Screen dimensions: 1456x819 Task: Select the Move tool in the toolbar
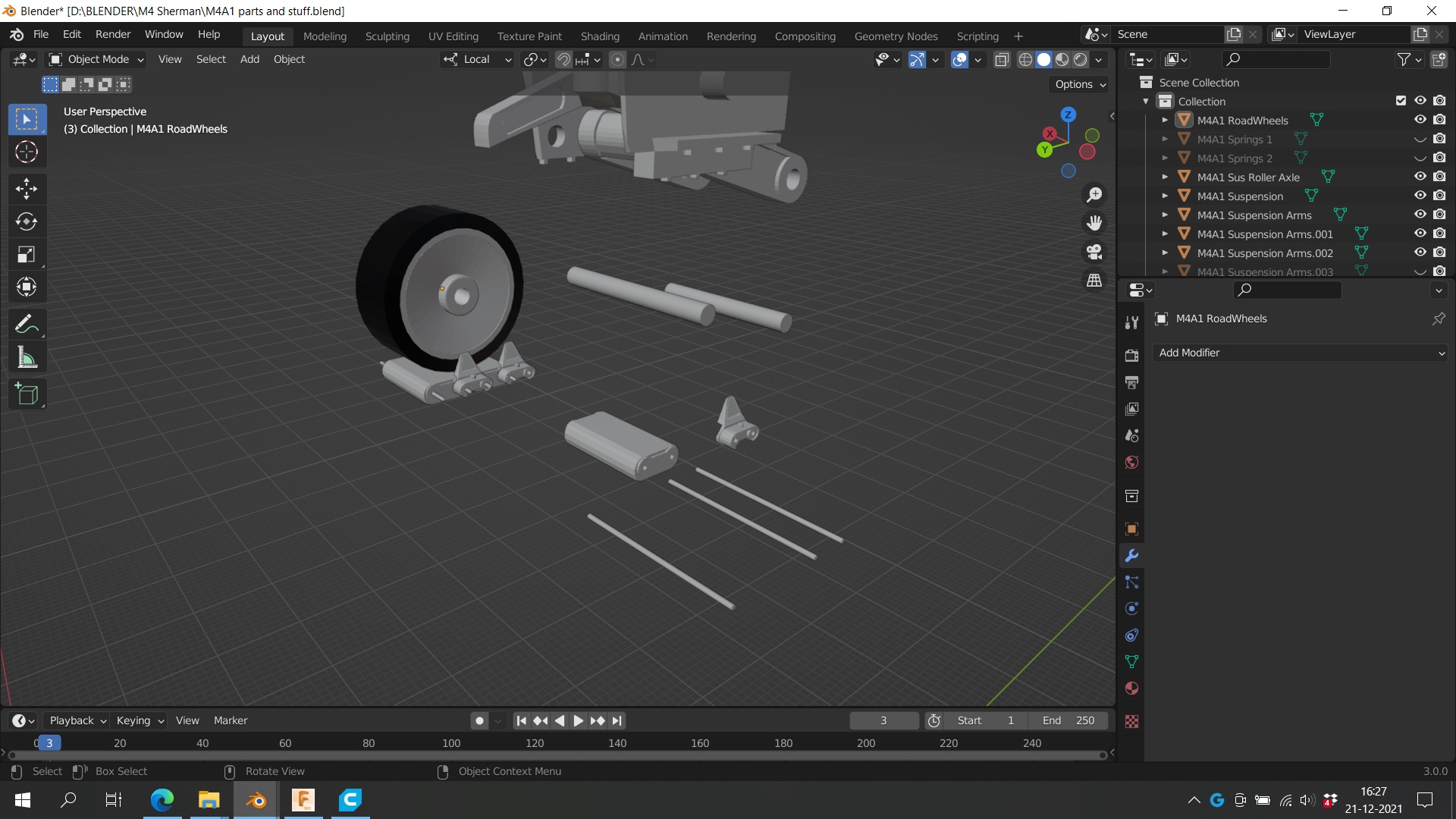coord(27,189)
